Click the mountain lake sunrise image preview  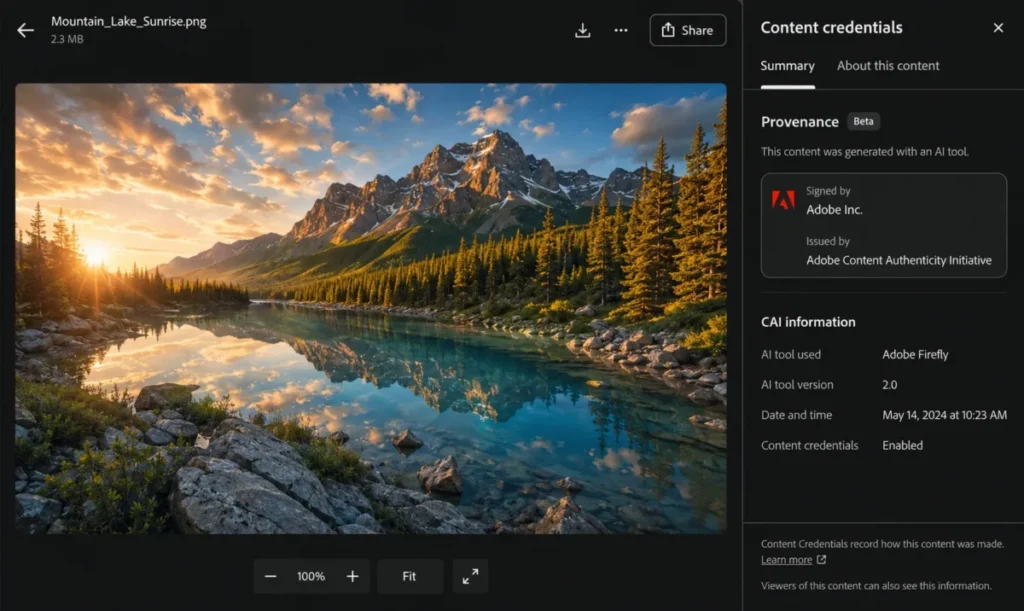[371, 308]
